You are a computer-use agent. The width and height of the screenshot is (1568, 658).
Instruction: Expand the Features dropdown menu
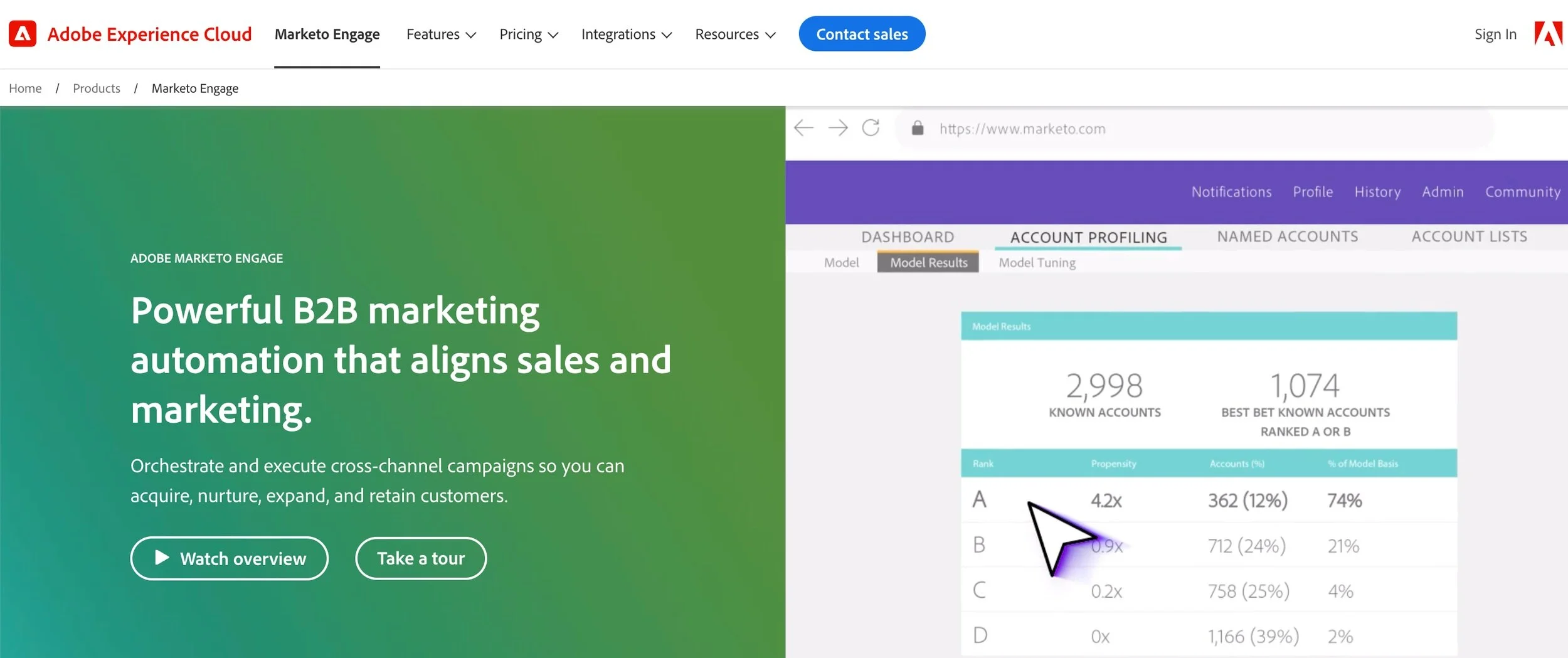click(x=441, y=34)
